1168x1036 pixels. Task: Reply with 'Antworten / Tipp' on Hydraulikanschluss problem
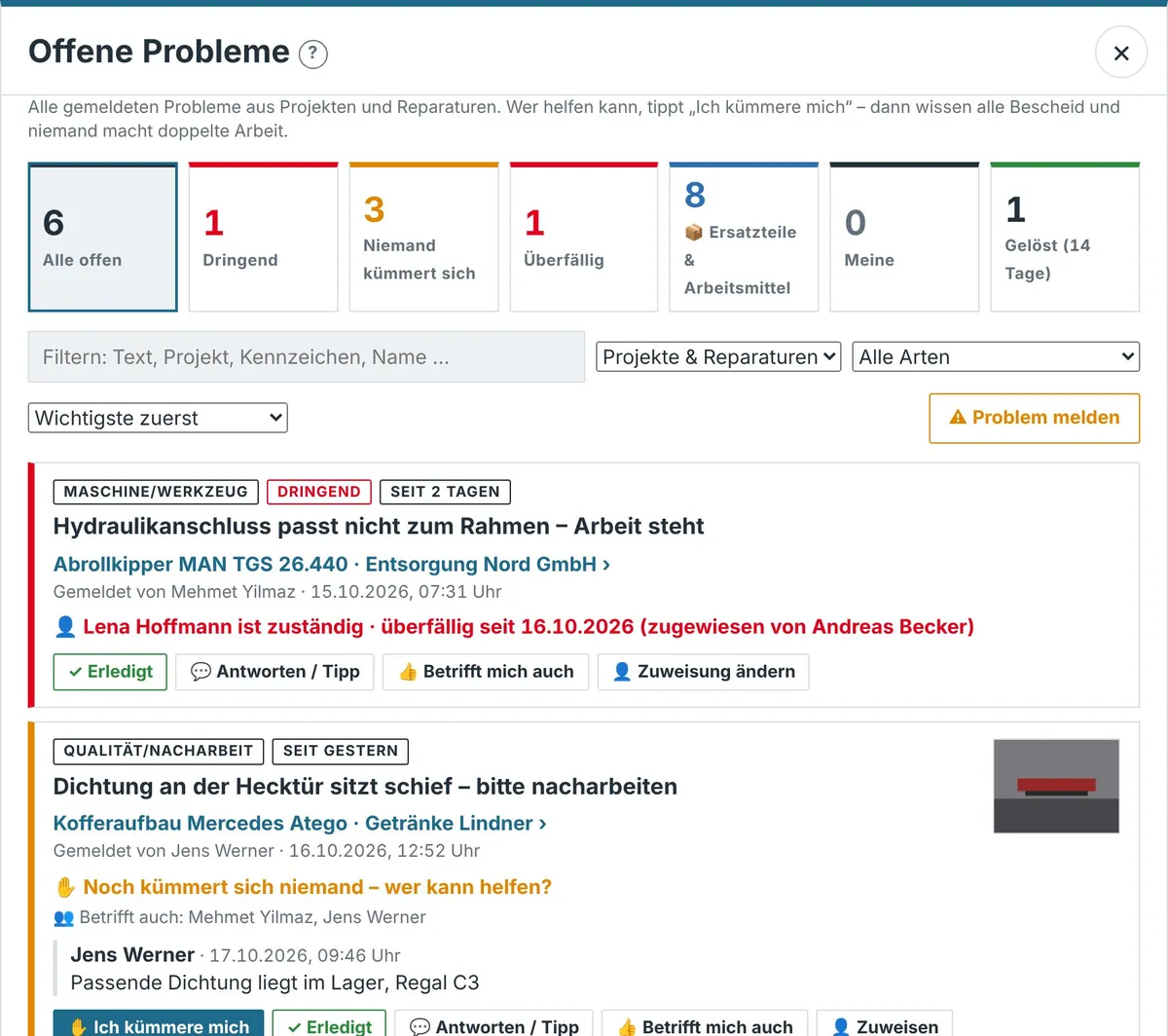pyautogui.click(x=274, y=672)
